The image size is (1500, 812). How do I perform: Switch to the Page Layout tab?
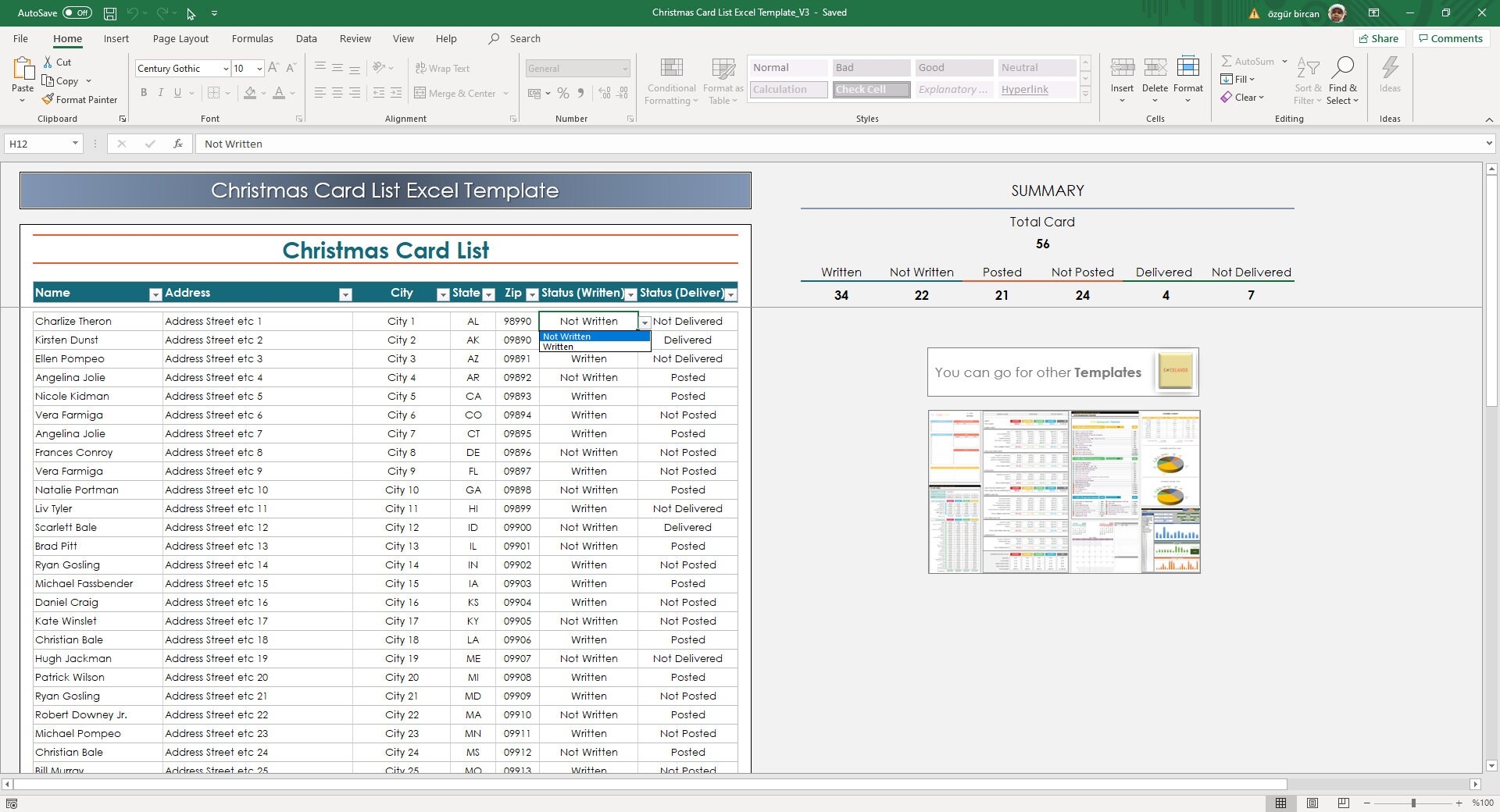180,38
